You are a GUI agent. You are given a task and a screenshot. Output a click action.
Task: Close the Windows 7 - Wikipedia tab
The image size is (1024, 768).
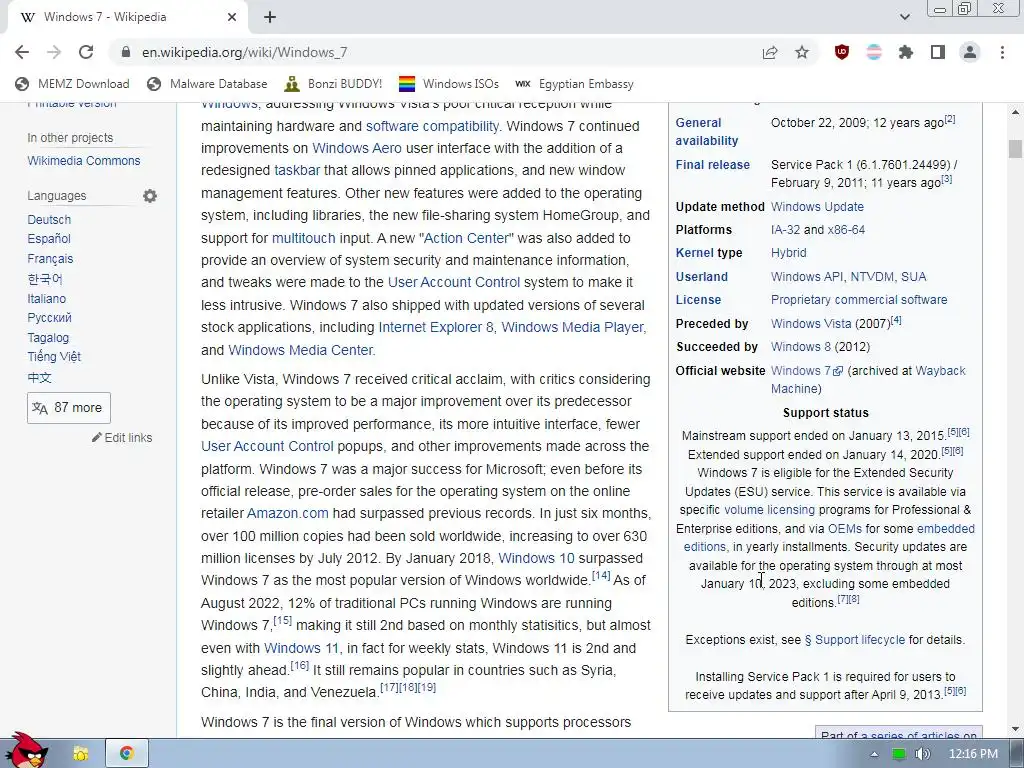(232, 18)
